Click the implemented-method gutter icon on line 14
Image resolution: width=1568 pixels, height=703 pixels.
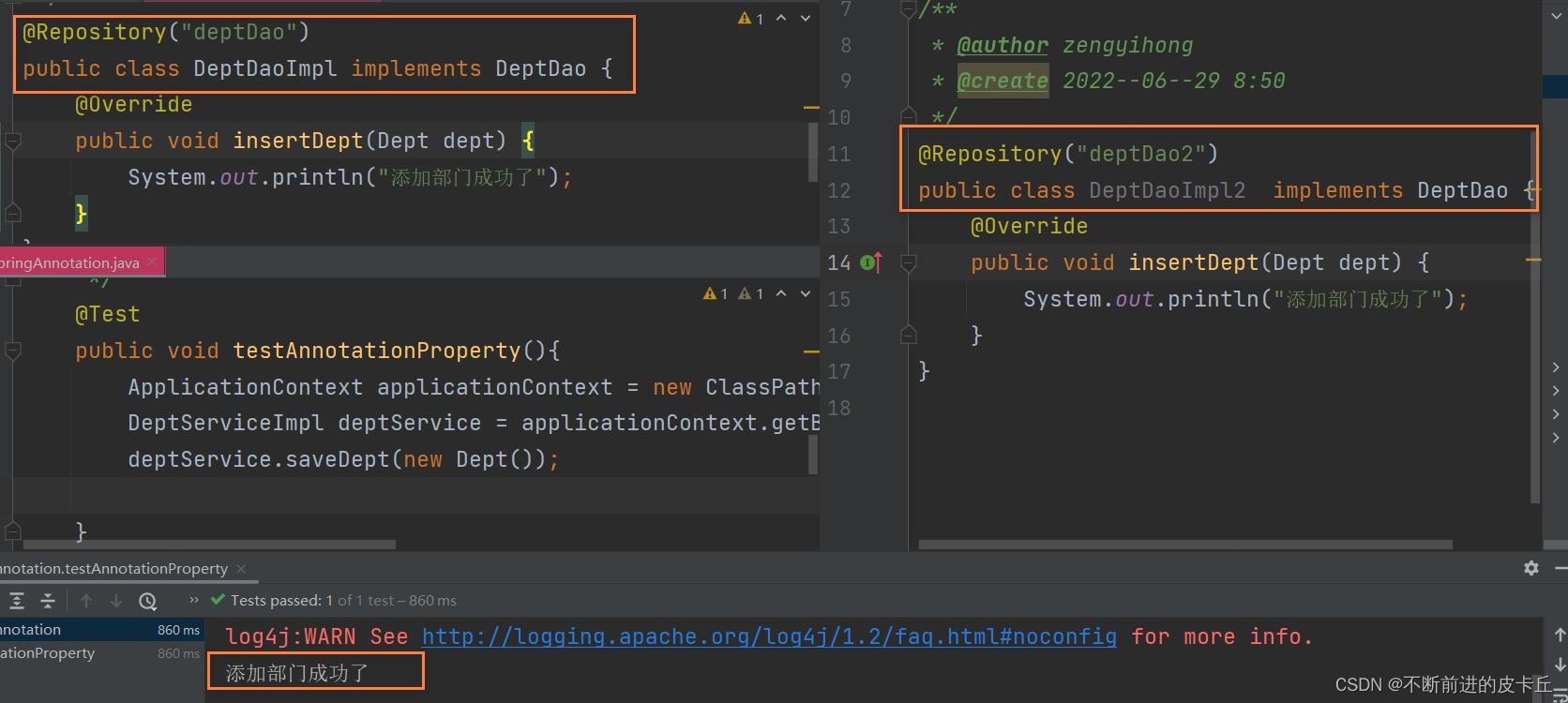pyautogui.click(x=871, y=262)
